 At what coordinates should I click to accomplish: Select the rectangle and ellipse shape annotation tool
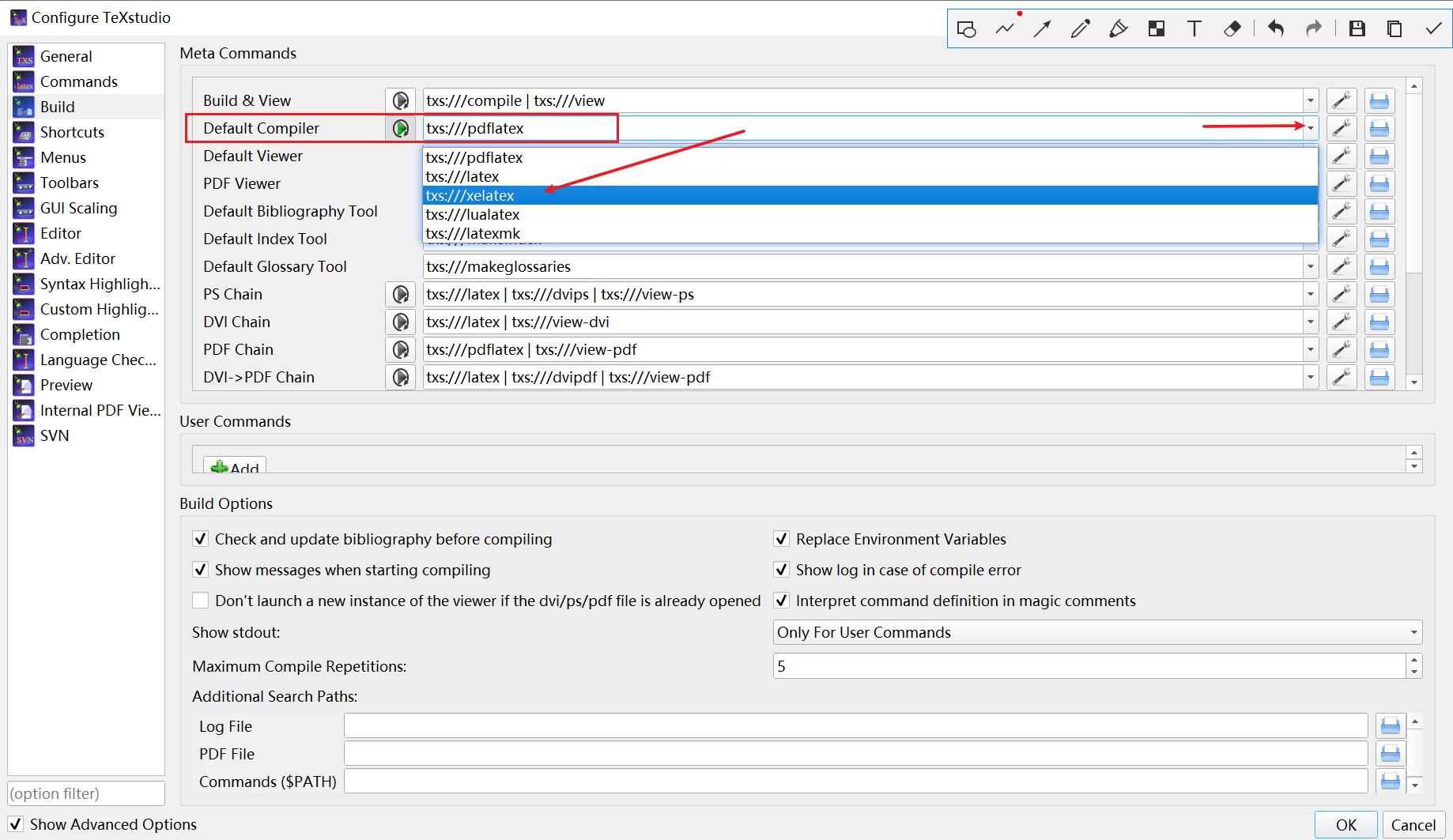click(966, 29)
